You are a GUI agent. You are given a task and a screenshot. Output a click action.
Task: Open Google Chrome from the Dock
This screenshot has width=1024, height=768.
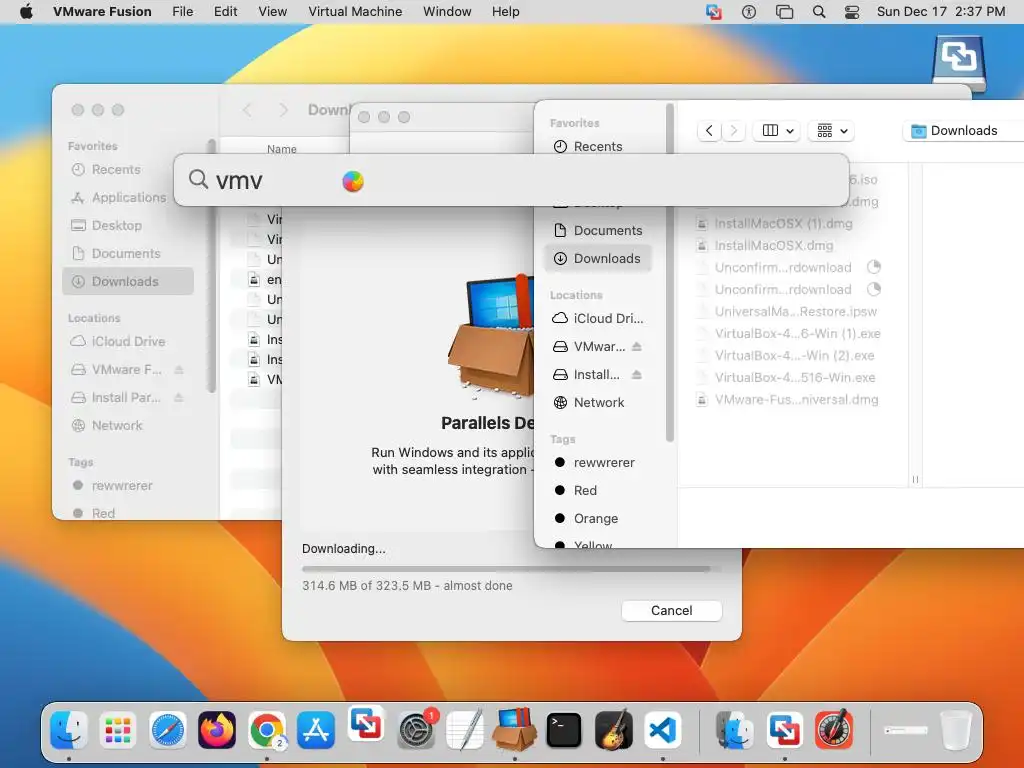tap(266, 729)
